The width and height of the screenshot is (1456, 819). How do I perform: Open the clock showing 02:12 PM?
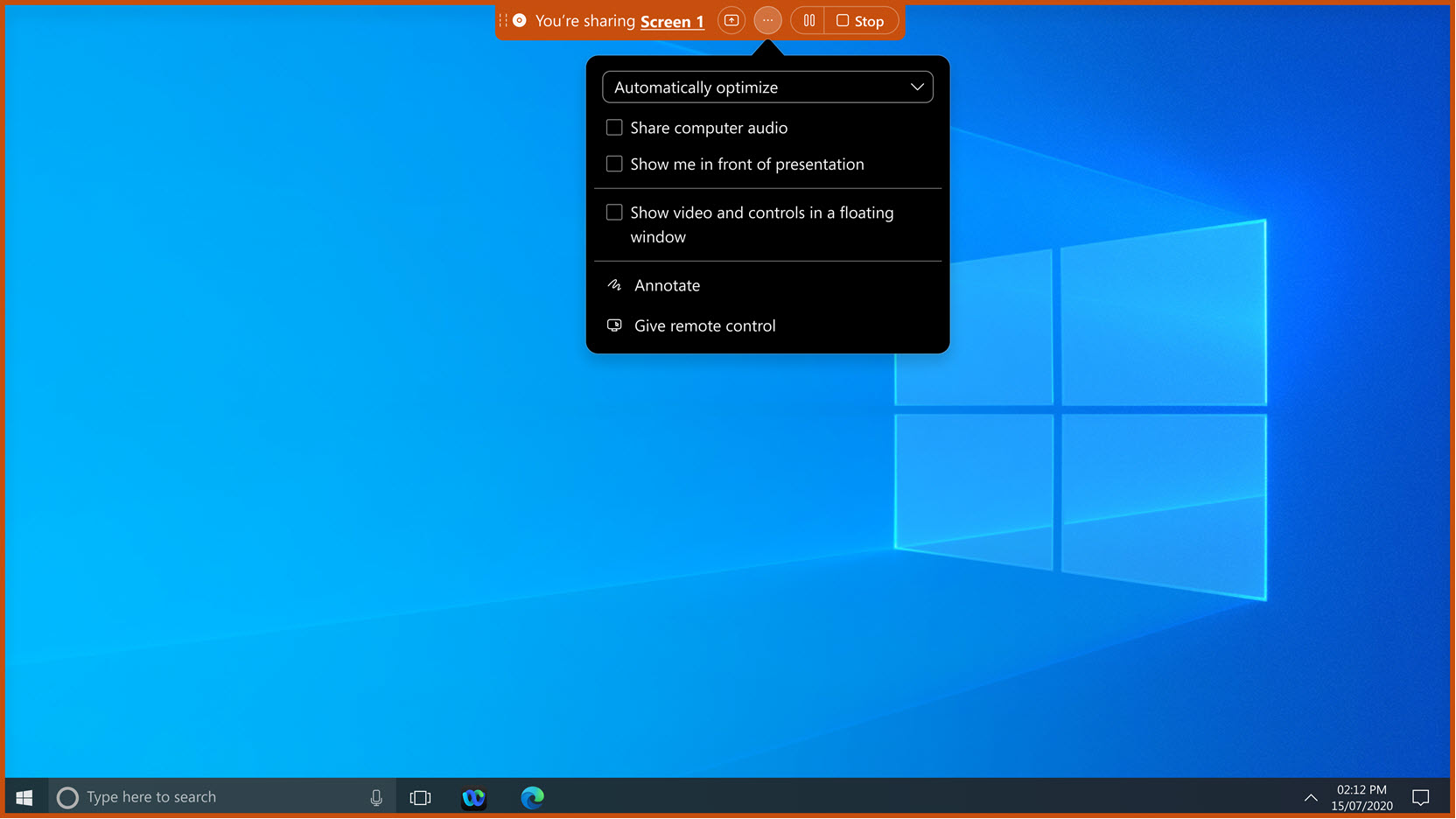pyautogui.click(x=1361, y=797)
